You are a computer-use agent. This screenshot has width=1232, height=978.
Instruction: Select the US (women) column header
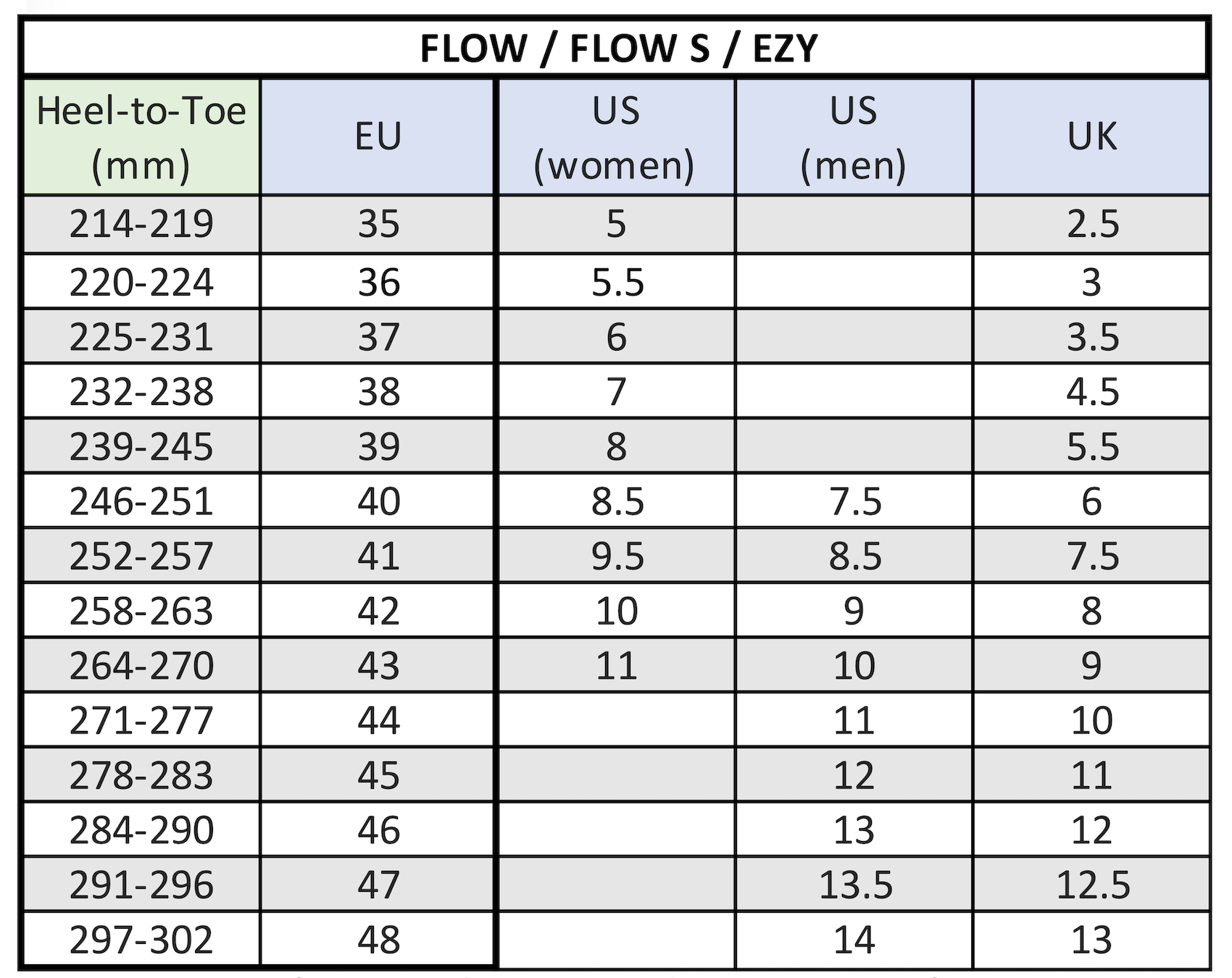[615, 137]
